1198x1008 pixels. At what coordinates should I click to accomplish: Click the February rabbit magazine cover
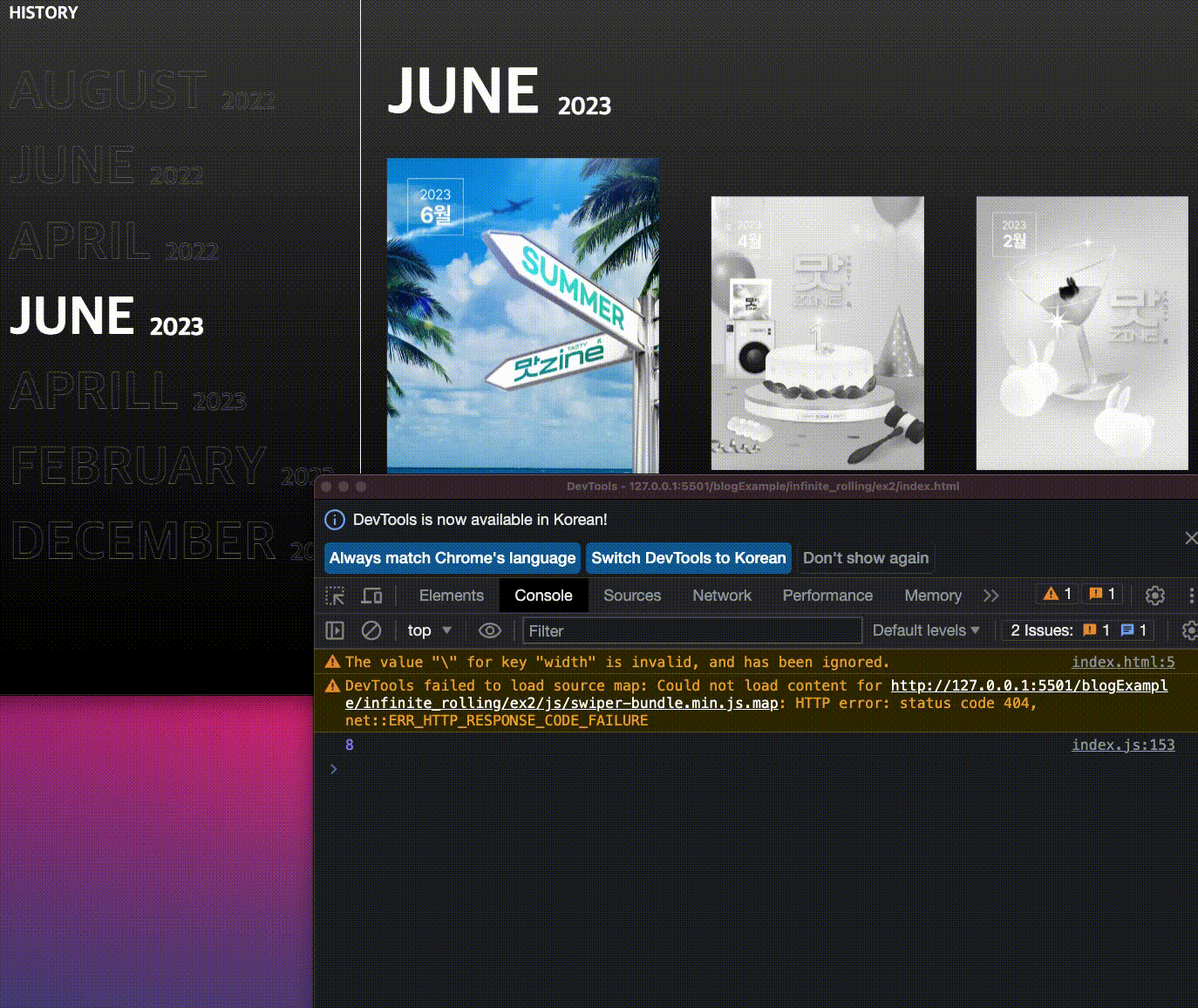click(x=1082, y=333)
